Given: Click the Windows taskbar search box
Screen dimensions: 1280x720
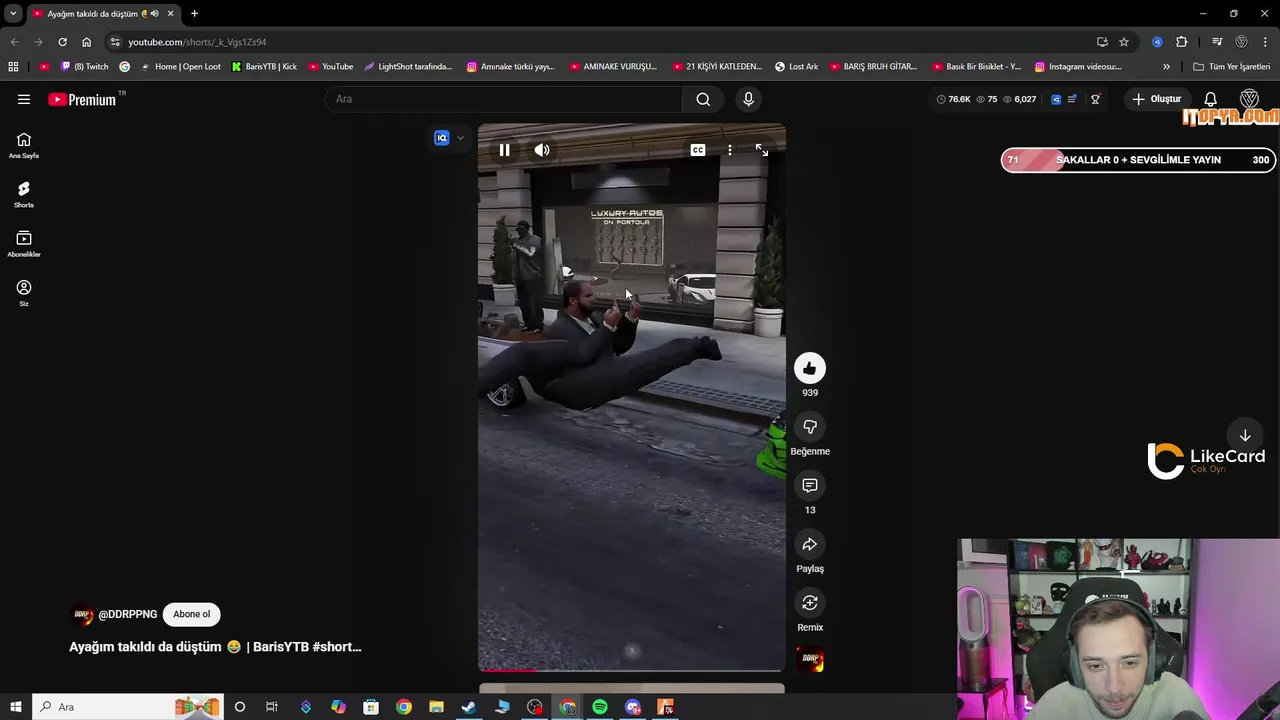Looking at the screenshot, I should [x=128, y=707].
